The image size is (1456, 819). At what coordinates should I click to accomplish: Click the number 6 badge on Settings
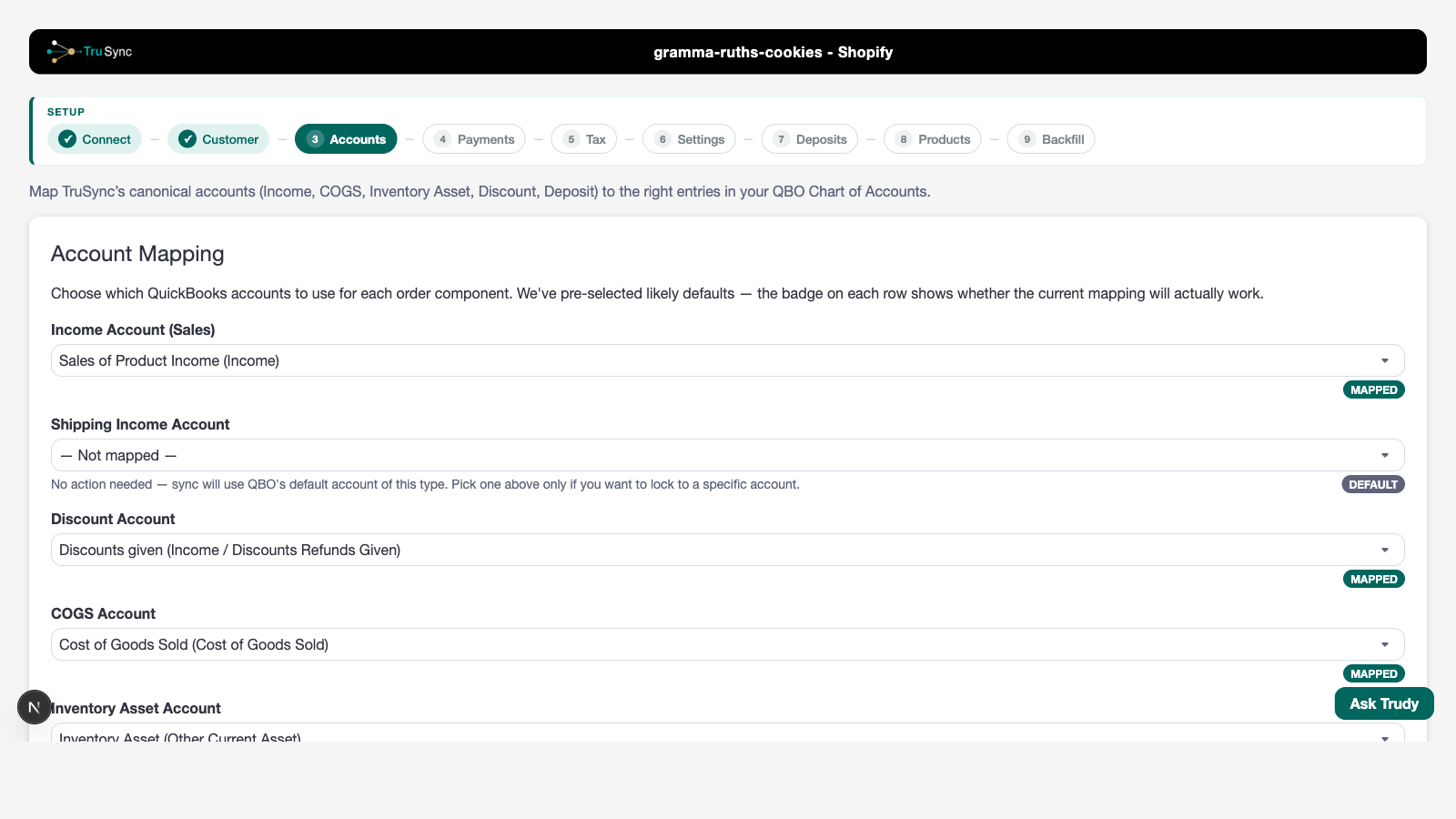click(x=662, y=139)
